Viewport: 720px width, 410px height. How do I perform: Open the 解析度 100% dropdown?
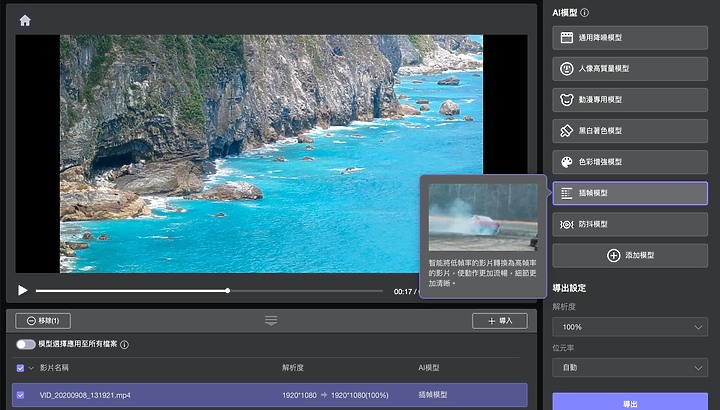click(630, 327)
